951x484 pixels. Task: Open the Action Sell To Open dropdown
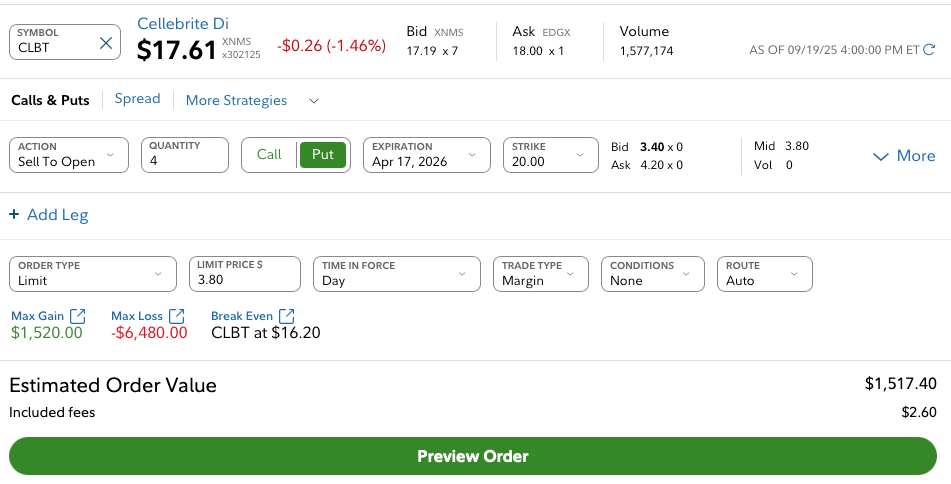coord(69,155)
